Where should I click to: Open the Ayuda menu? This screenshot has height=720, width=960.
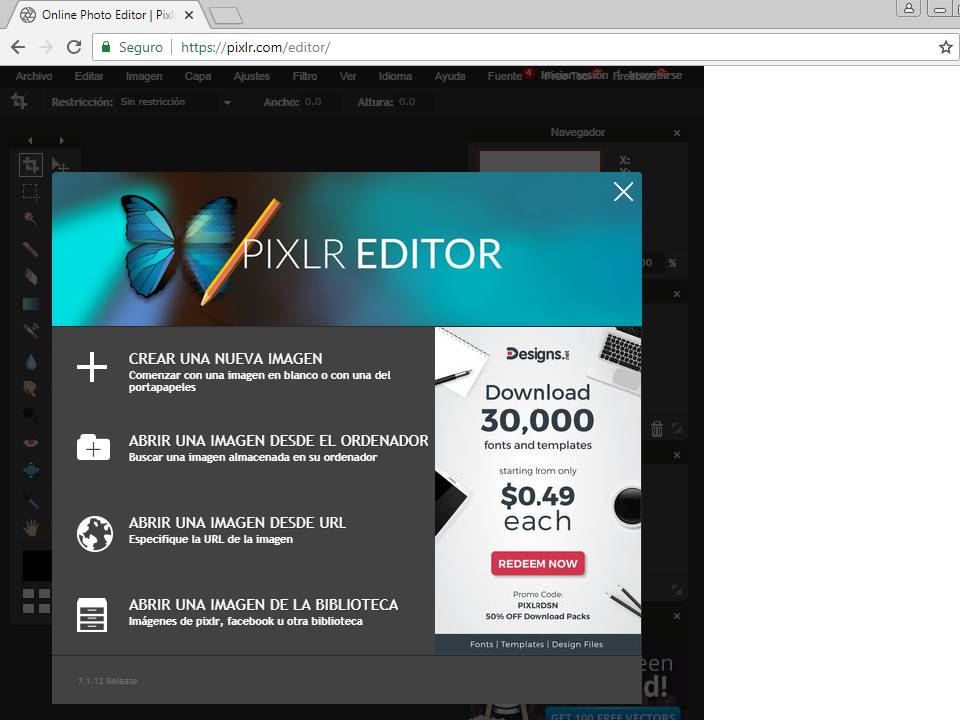(x=450, y=76)
